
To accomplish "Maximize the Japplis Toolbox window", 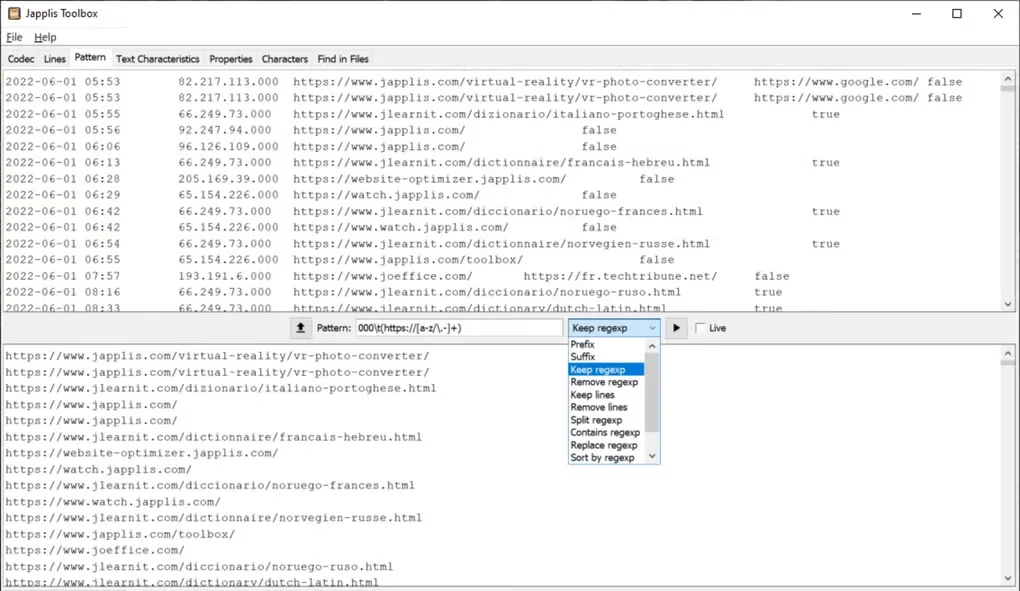I will [956, 14].
